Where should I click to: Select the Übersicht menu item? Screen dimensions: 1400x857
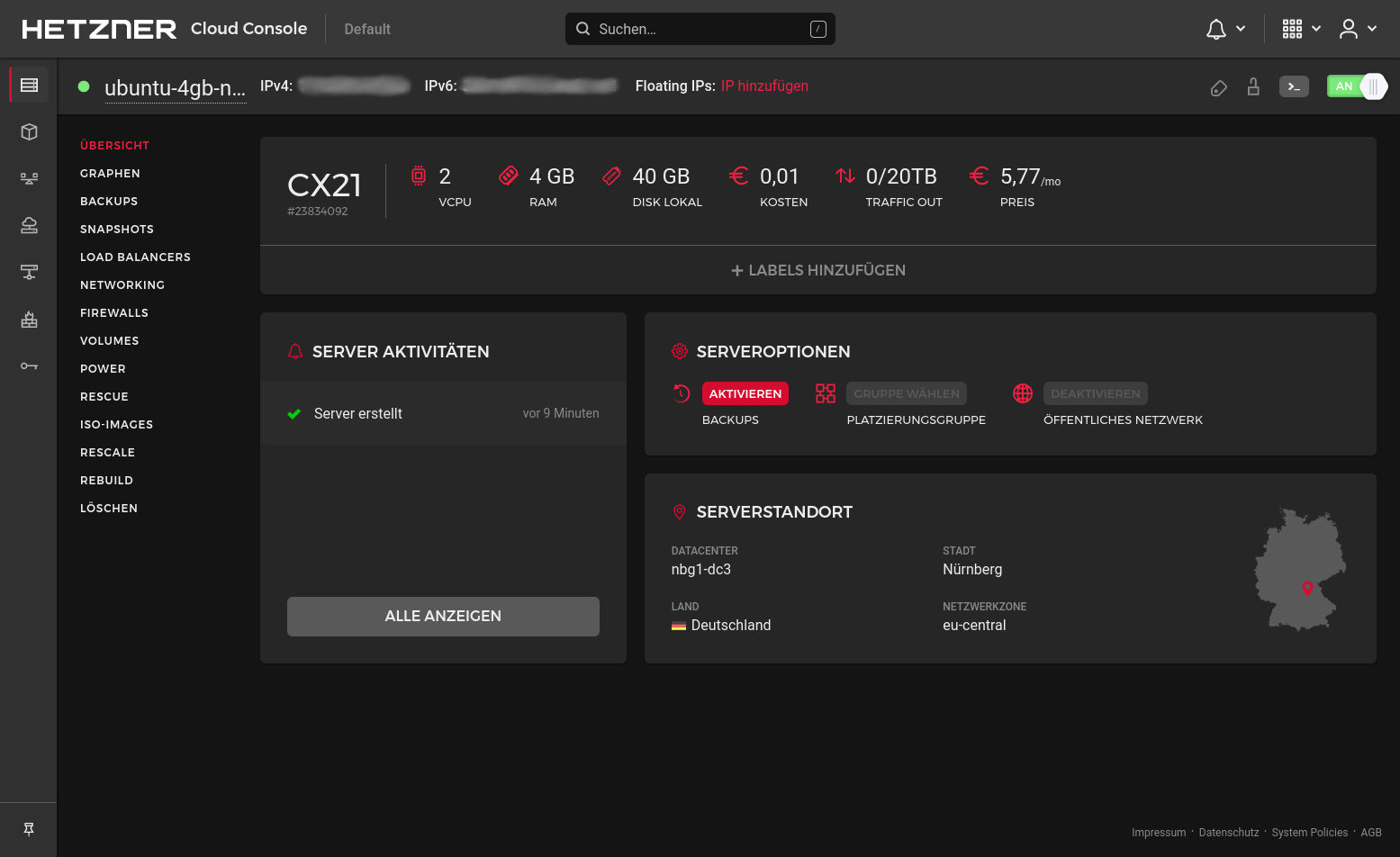point(114,145)
